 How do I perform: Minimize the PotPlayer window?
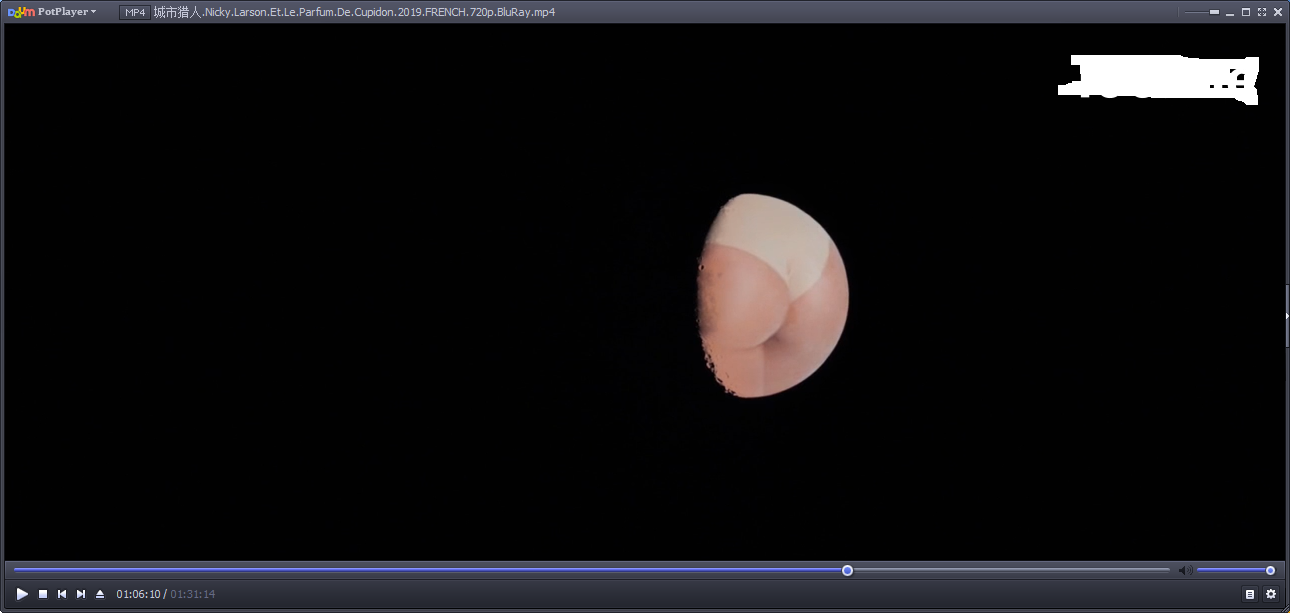point(1230,12)
